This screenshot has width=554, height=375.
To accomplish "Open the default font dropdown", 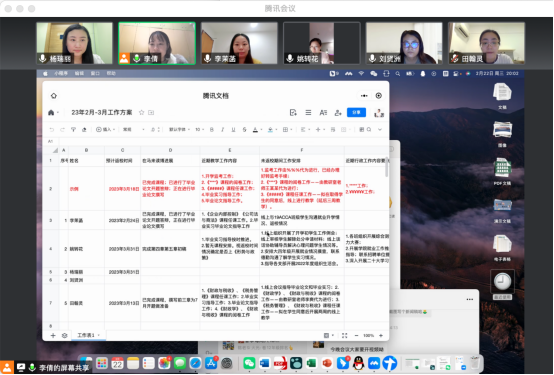I will (179, 130).
